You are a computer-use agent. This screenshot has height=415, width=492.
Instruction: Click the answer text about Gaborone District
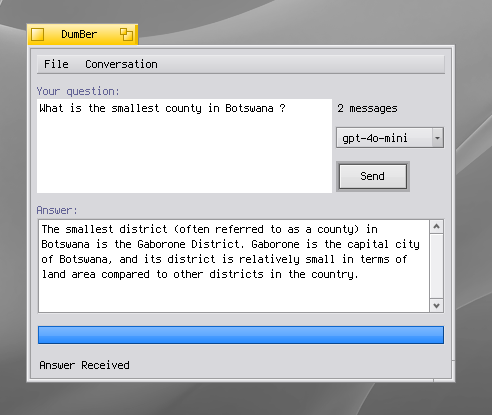click(x=231, y=252)
